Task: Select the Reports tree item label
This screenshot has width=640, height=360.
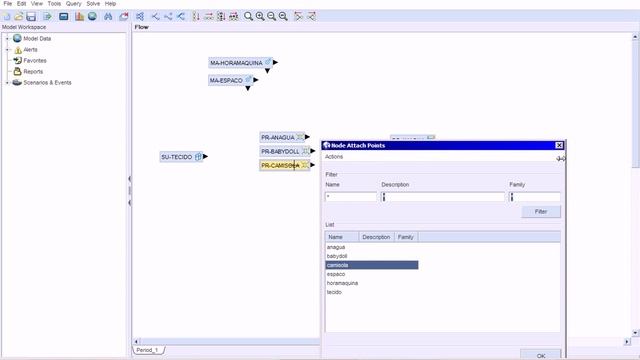Action: coord(33,71)
